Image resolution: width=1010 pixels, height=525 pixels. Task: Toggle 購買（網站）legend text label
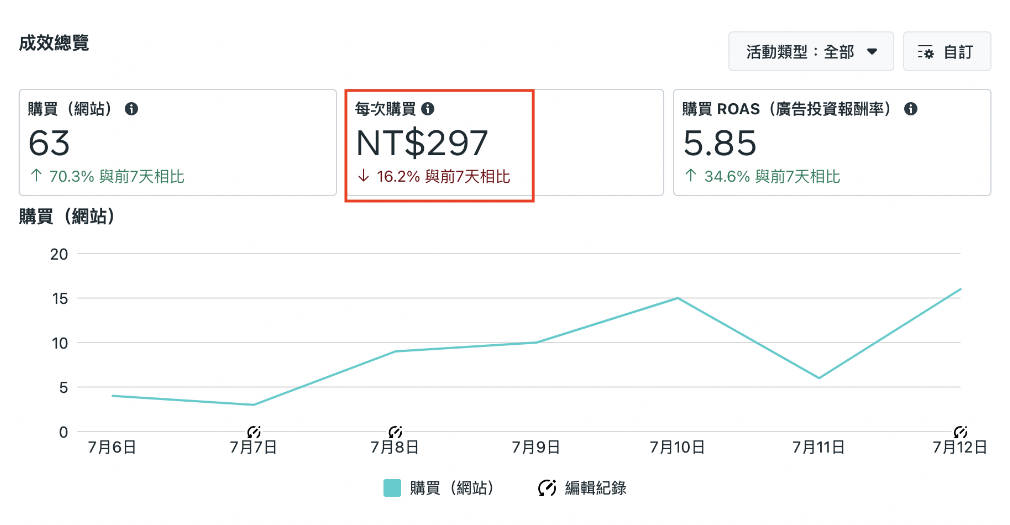[x=452, y=488]
